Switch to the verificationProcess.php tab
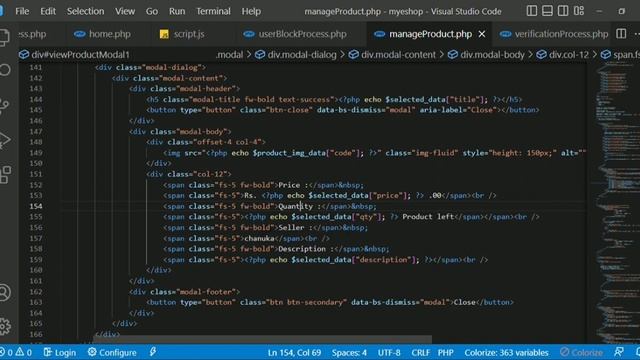 554,34
